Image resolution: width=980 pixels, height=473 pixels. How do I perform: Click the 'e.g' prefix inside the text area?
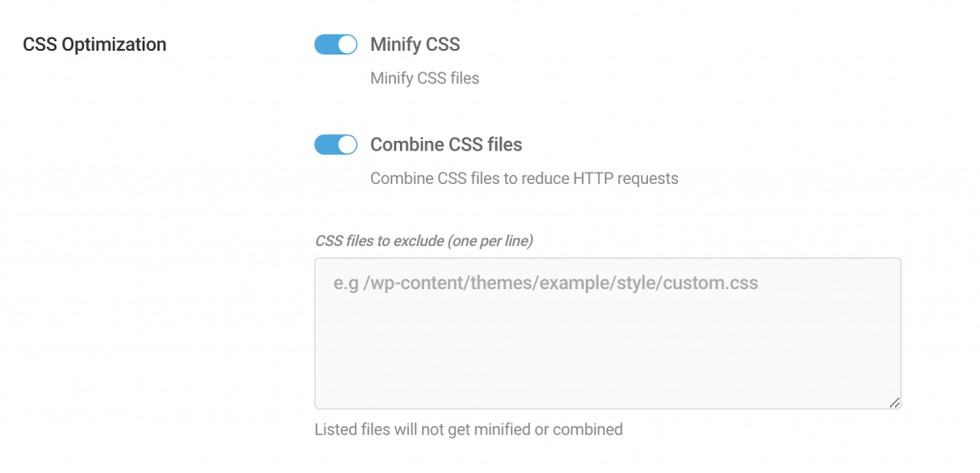(344, 284)
